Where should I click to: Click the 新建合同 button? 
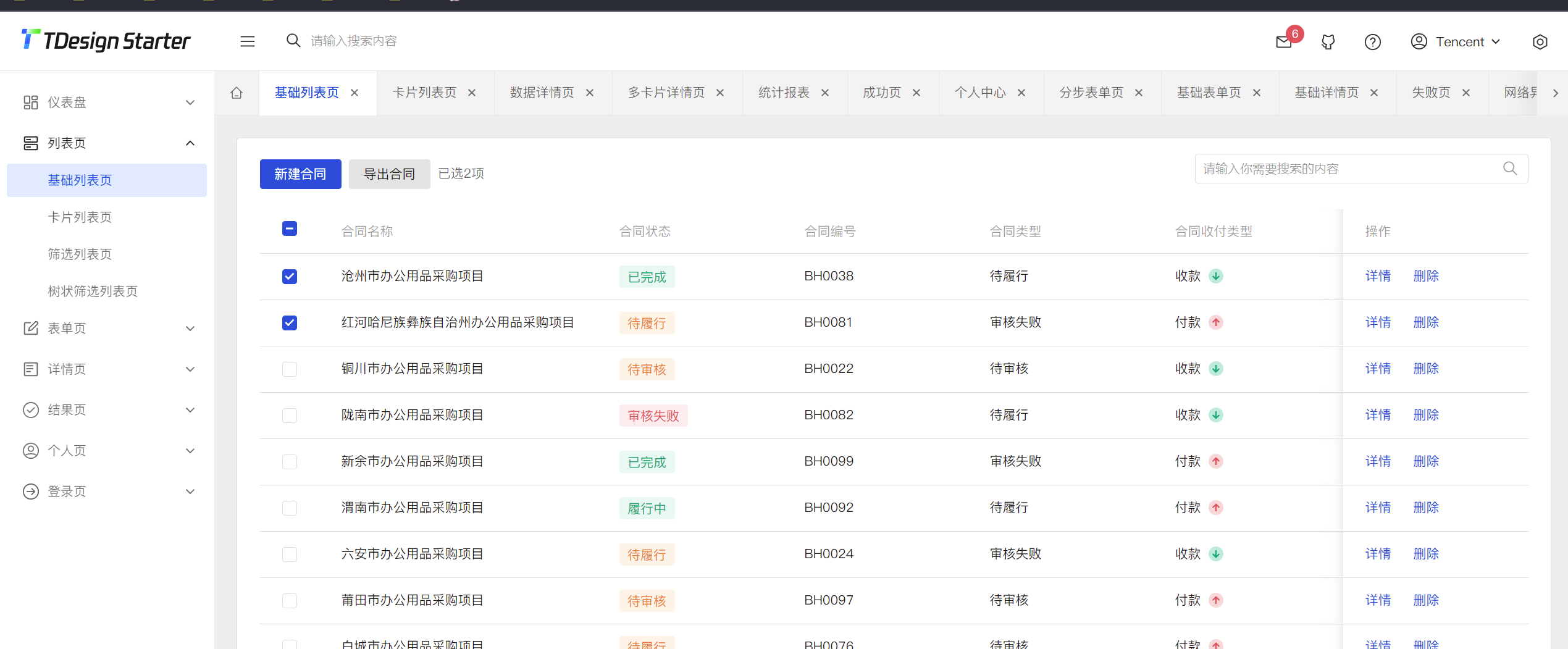(300, 174)
